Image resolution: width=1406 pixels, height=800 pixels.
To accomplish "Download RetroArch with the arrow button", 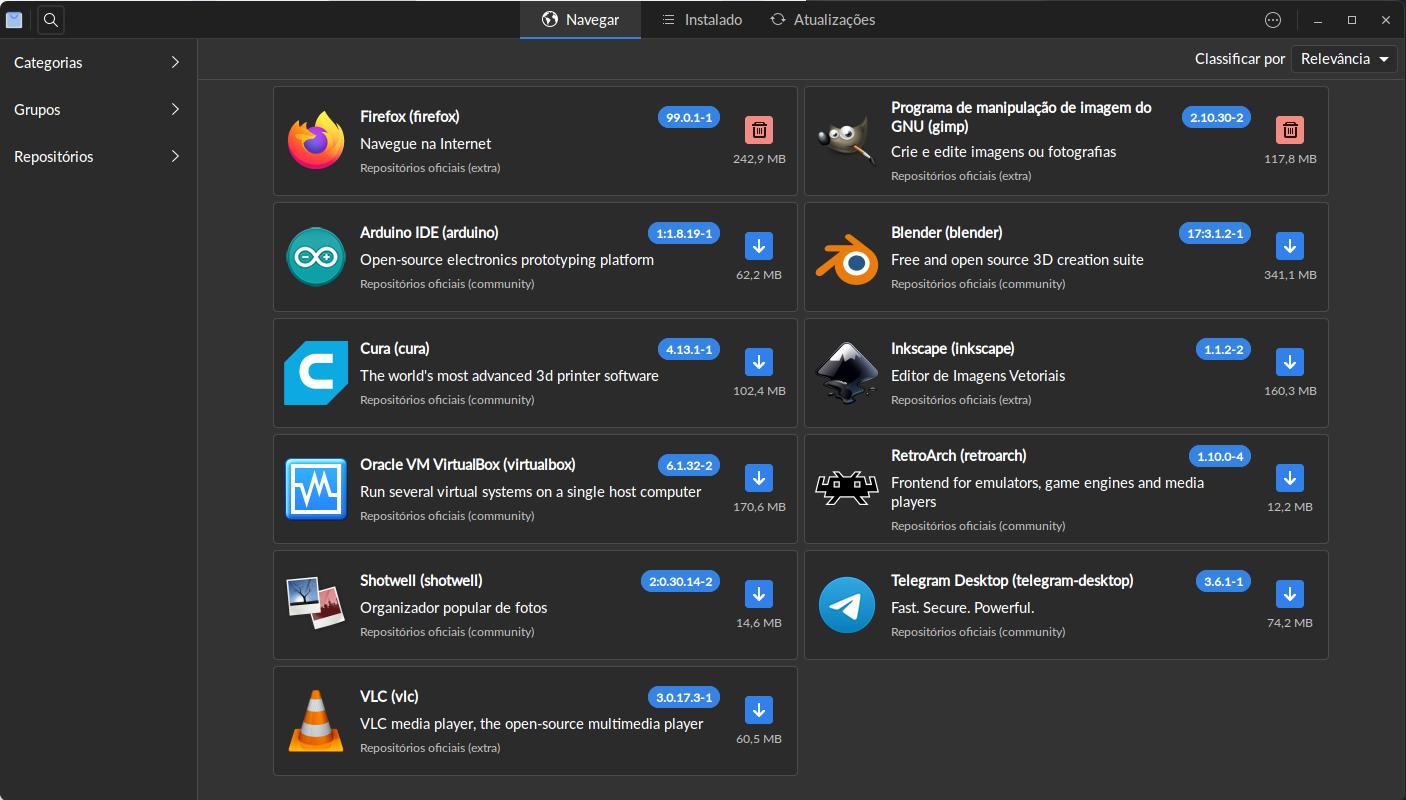I will click(1290, 478).
